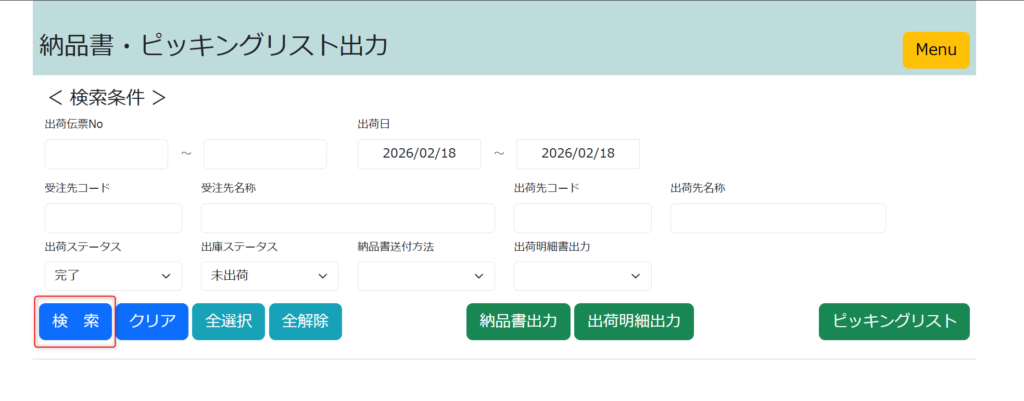
Task: Expand the 出荷ステータス dropdown showing 完了
Action: (113, 276)
